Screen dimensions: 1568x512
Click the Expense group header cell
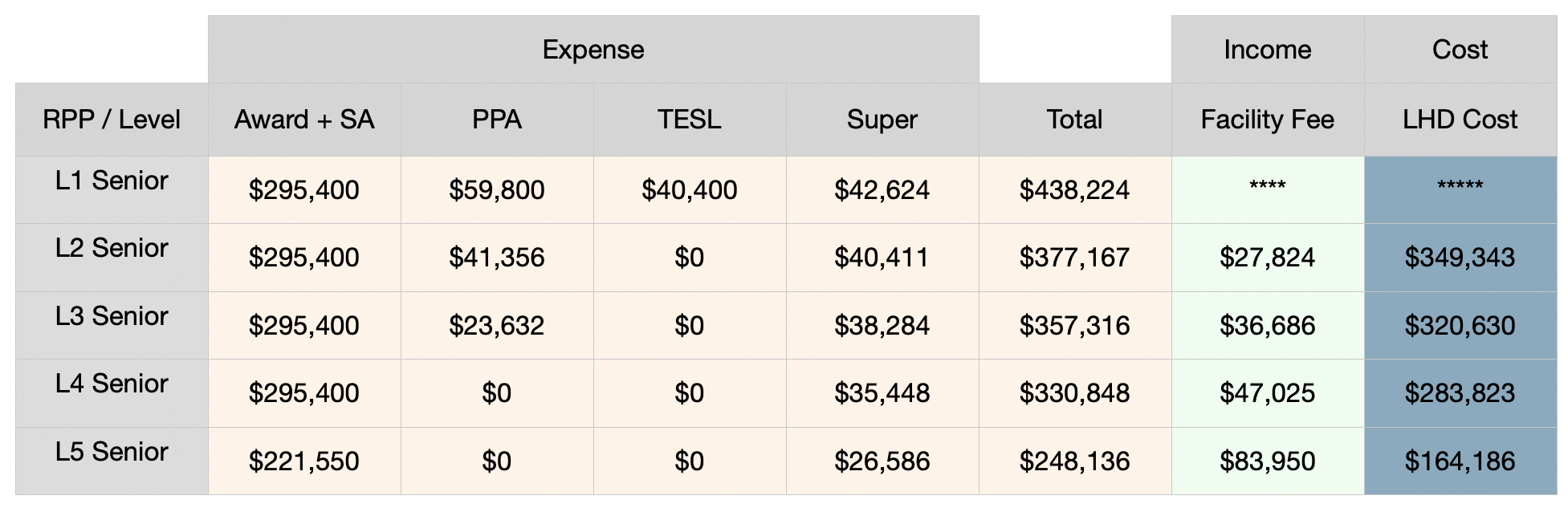tap(593, 50)
